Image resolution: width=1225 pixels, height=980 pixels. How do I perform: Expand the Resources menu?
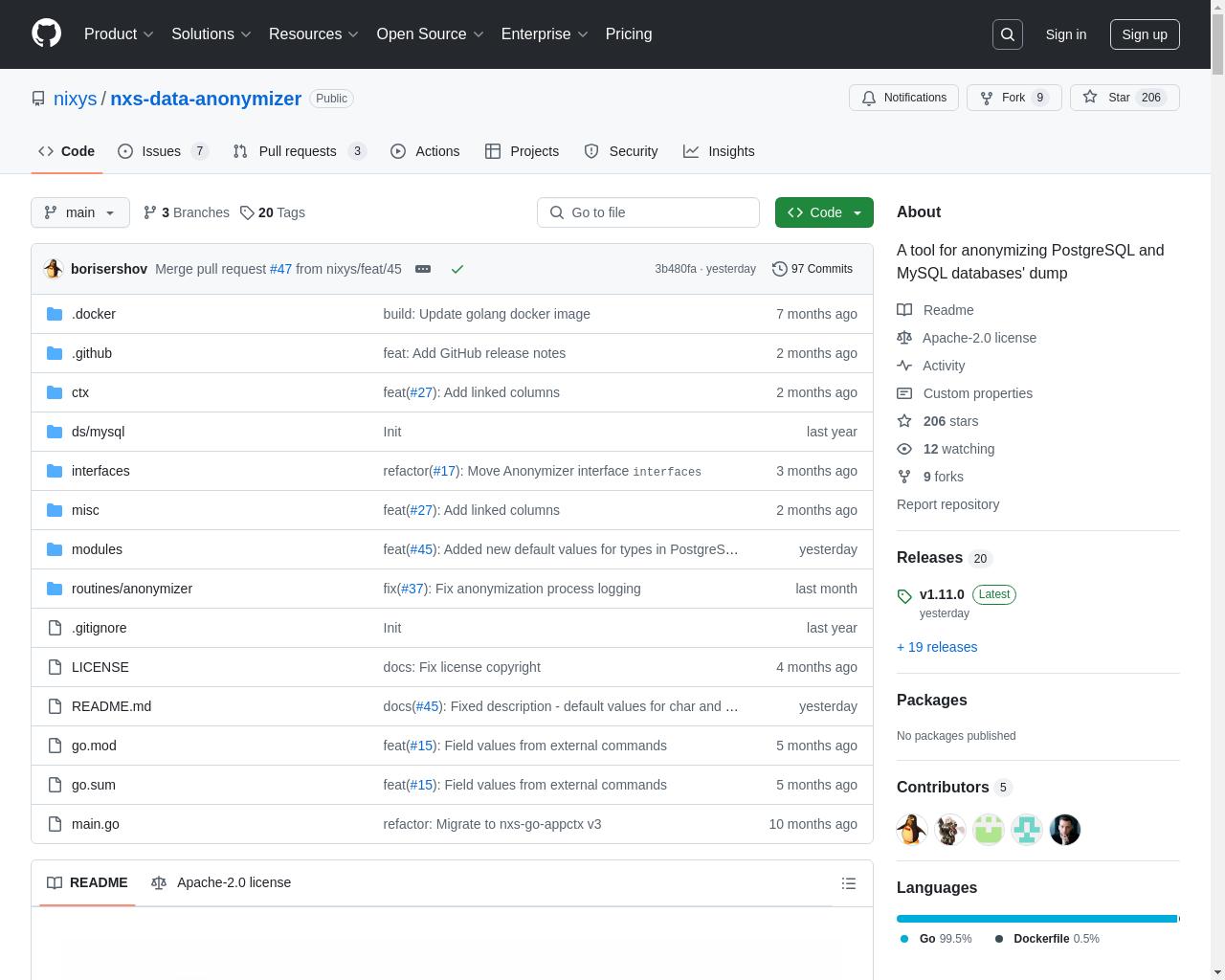click(314, 34)
